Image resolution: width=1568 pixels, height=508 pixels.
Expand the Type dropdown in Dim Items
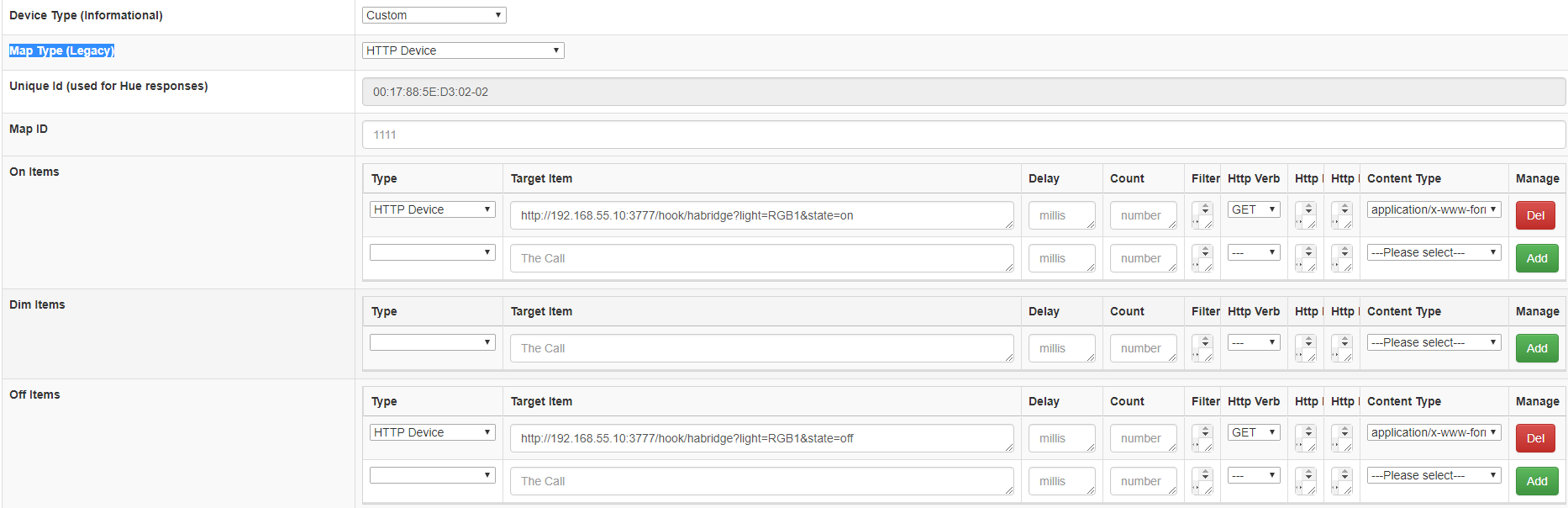432,342
